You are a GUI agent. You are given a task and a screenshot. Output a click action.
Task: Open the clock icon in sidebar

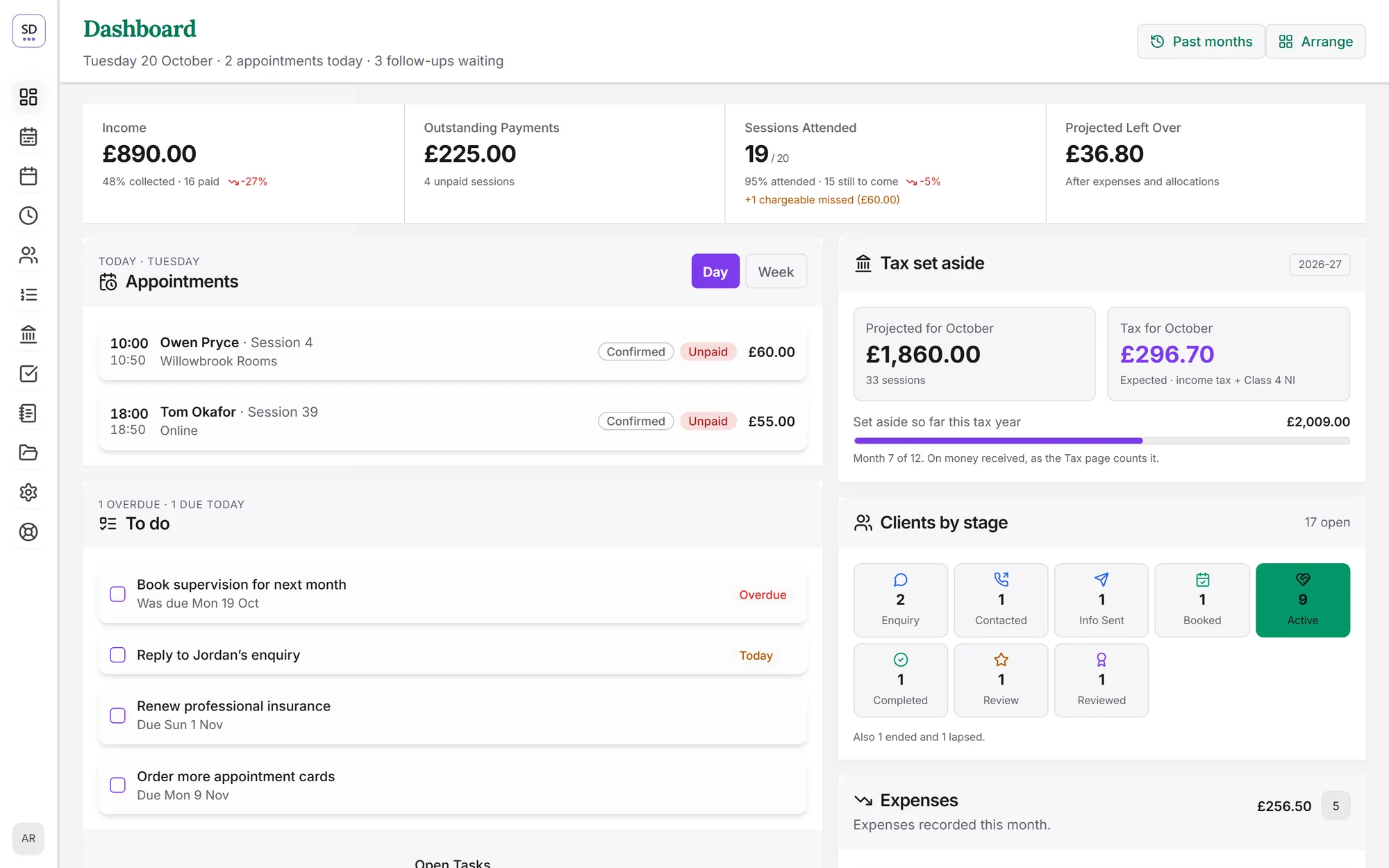[x=28, y=215]
